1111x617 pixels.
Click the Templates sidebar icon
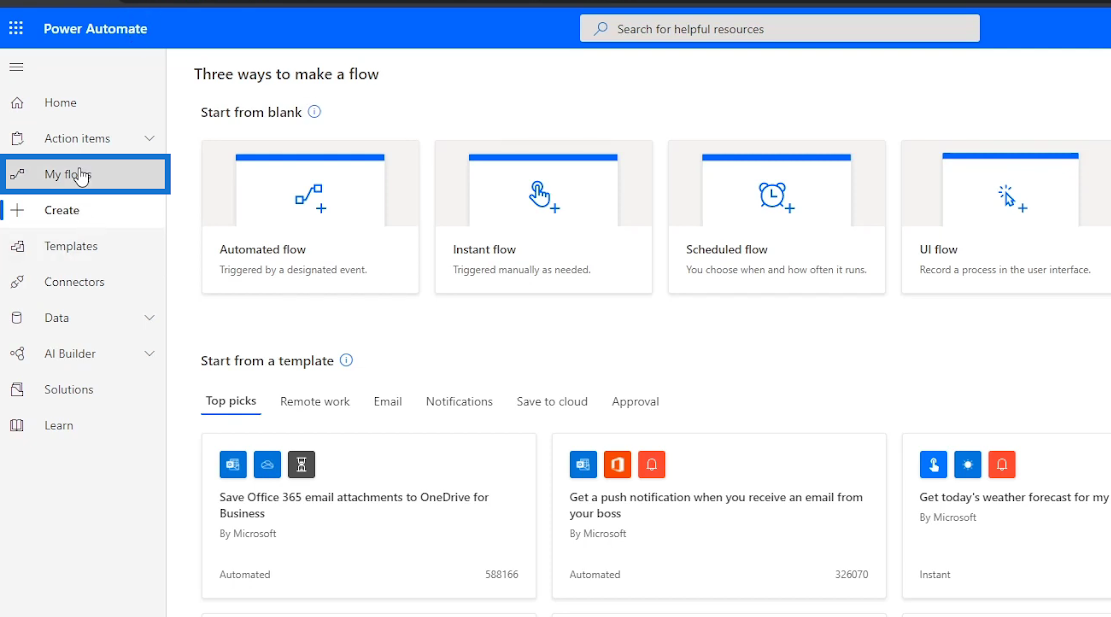point(17,247)
